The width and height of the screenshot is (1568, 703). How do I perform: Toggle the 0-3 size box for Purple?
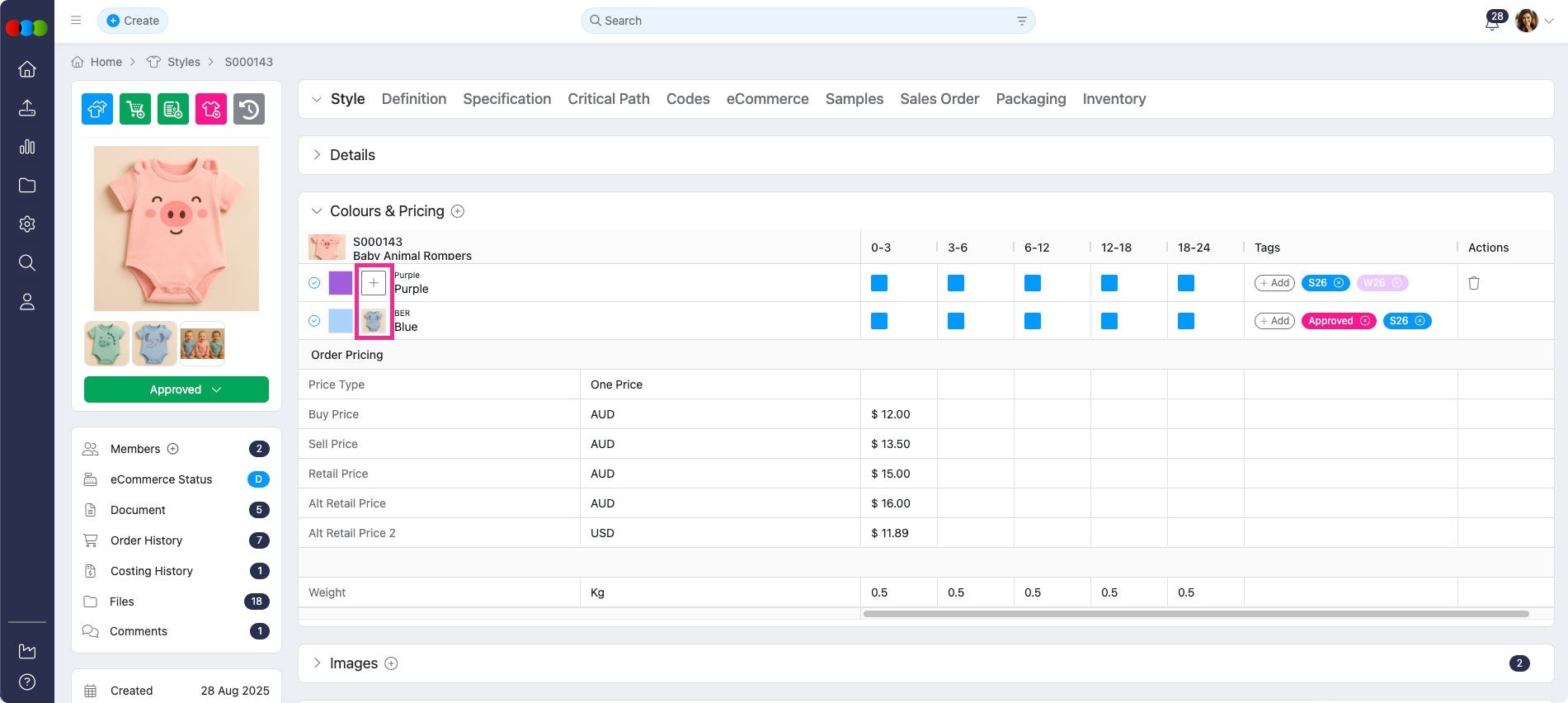click(x=879, y=283)
